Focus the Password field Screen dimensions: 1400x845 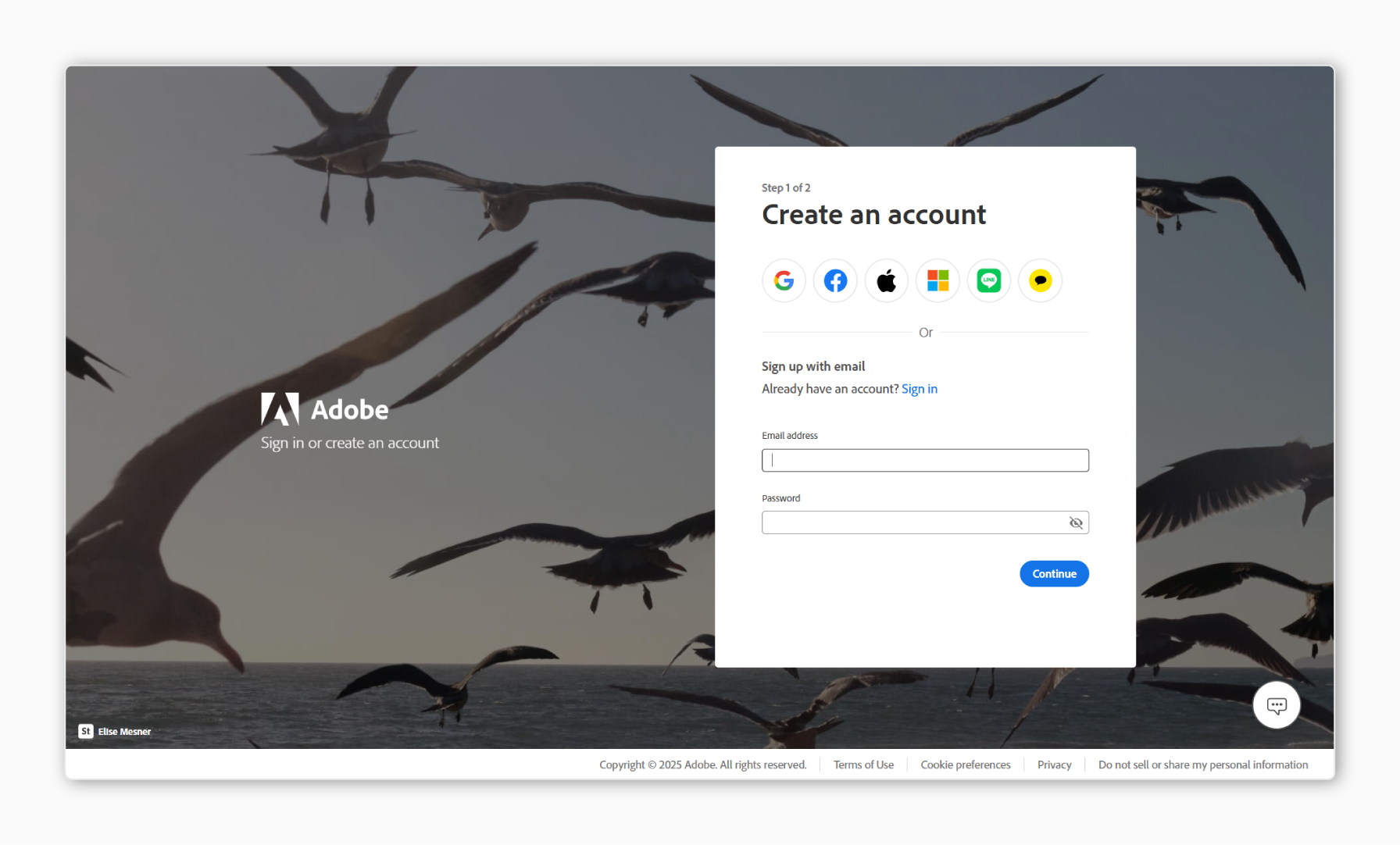click(x=925, y=522)
